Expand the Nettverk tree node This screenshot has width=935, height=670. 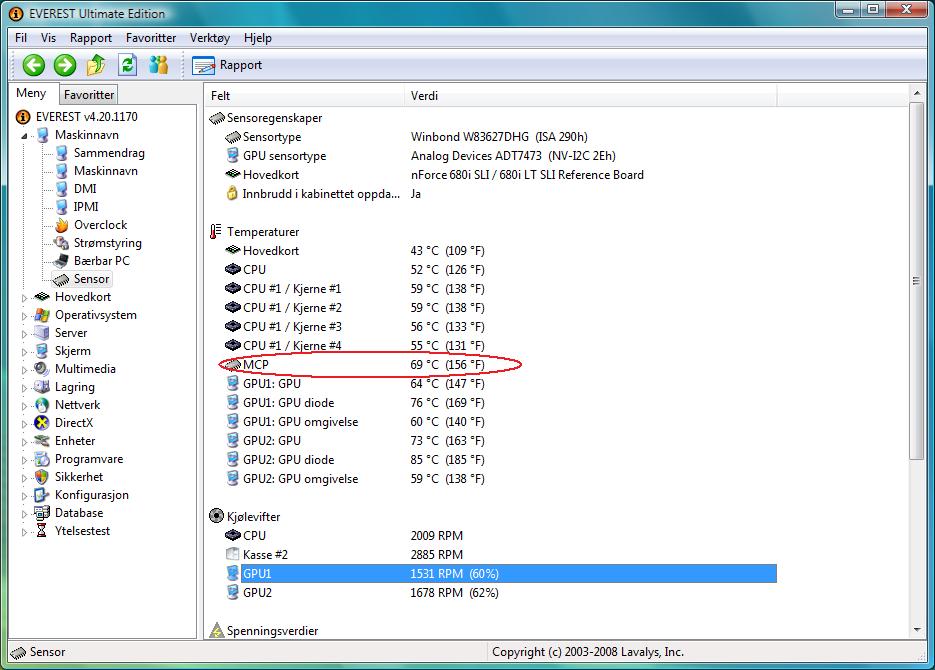(x=24, y=406)
